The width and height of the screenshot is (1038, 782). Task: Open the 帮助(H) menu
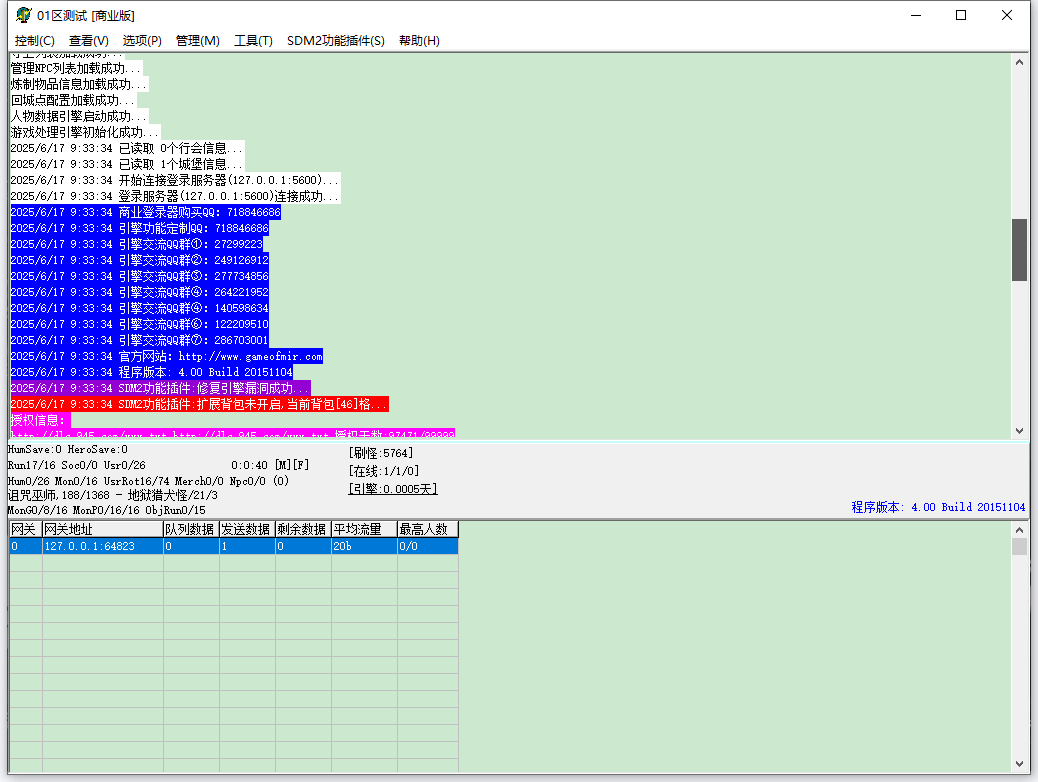[x=419, y=40]
